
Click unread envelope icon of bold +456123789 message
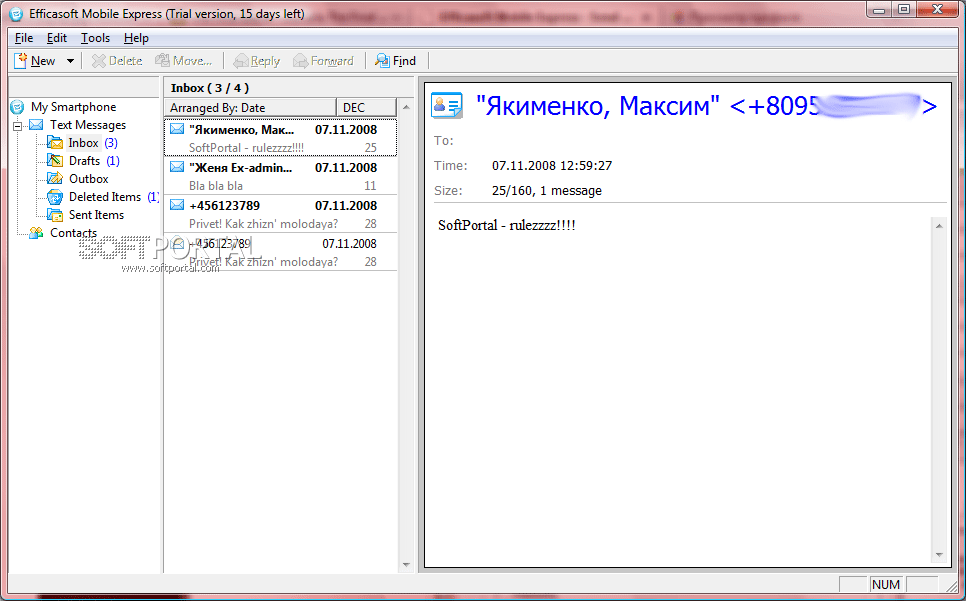(x=177, y=205)
